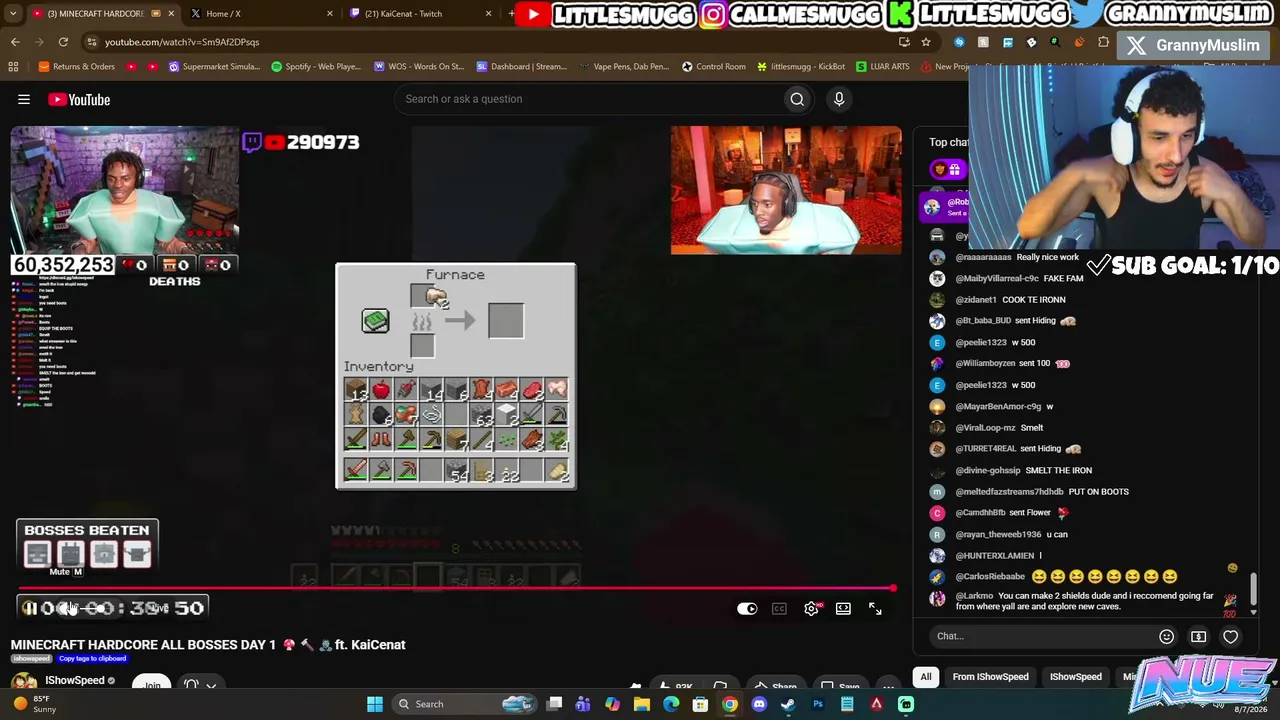Go to the YouTube home logo
Screen dimensions: 1280x720
78,99
